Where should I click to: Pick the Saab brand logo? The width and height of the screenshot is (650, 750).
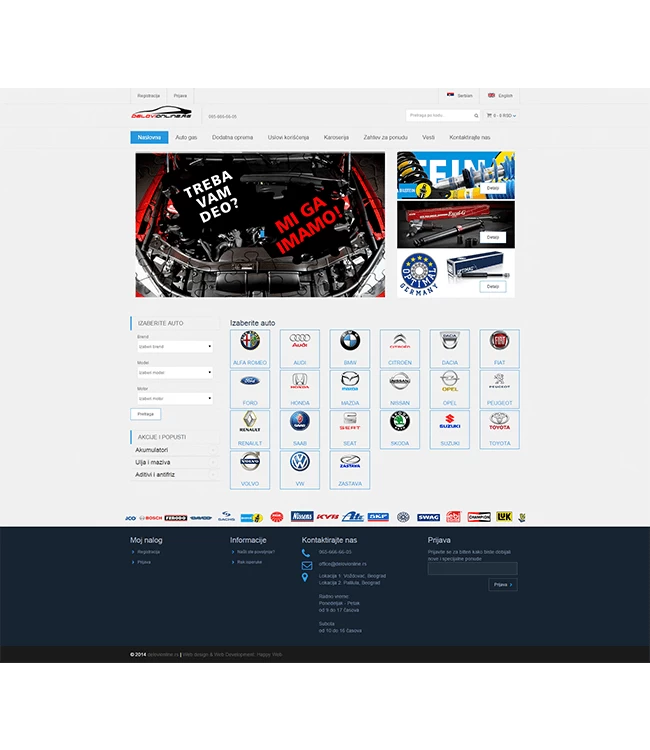[299, 421]
